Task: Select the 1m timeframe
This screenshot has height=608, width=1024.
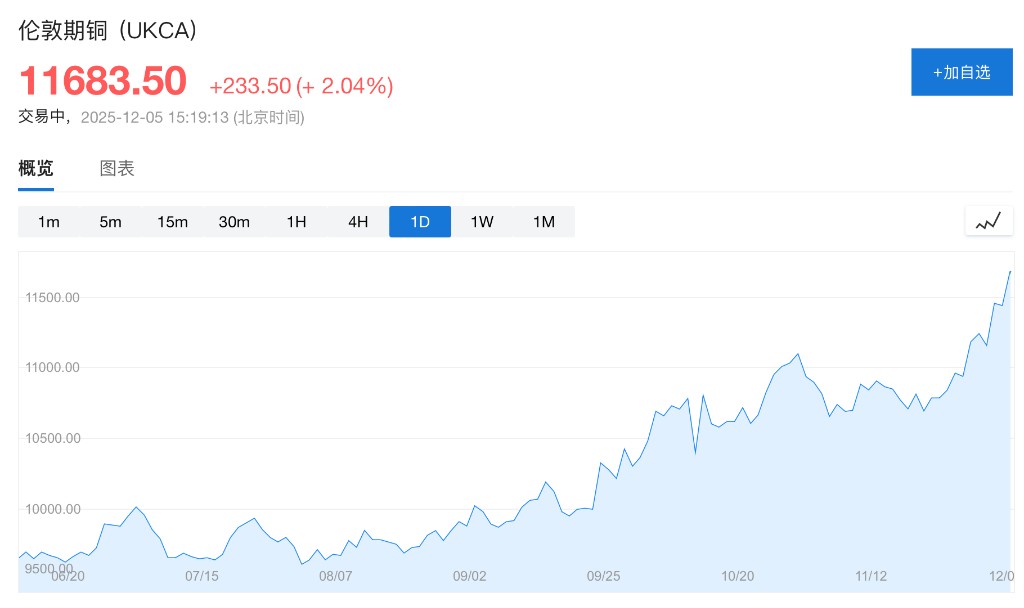Action: click(49, 222)
